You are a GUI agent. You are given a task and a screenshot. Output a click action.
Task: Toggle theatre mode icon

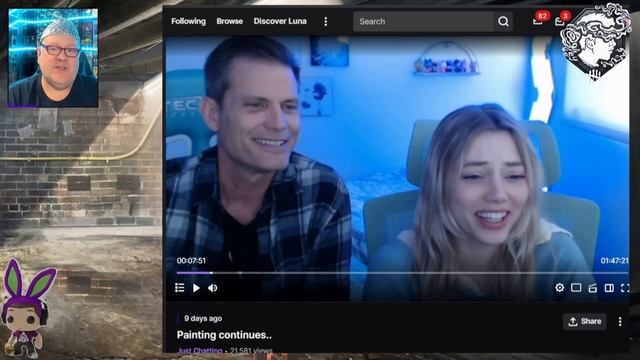click(609, 288)
